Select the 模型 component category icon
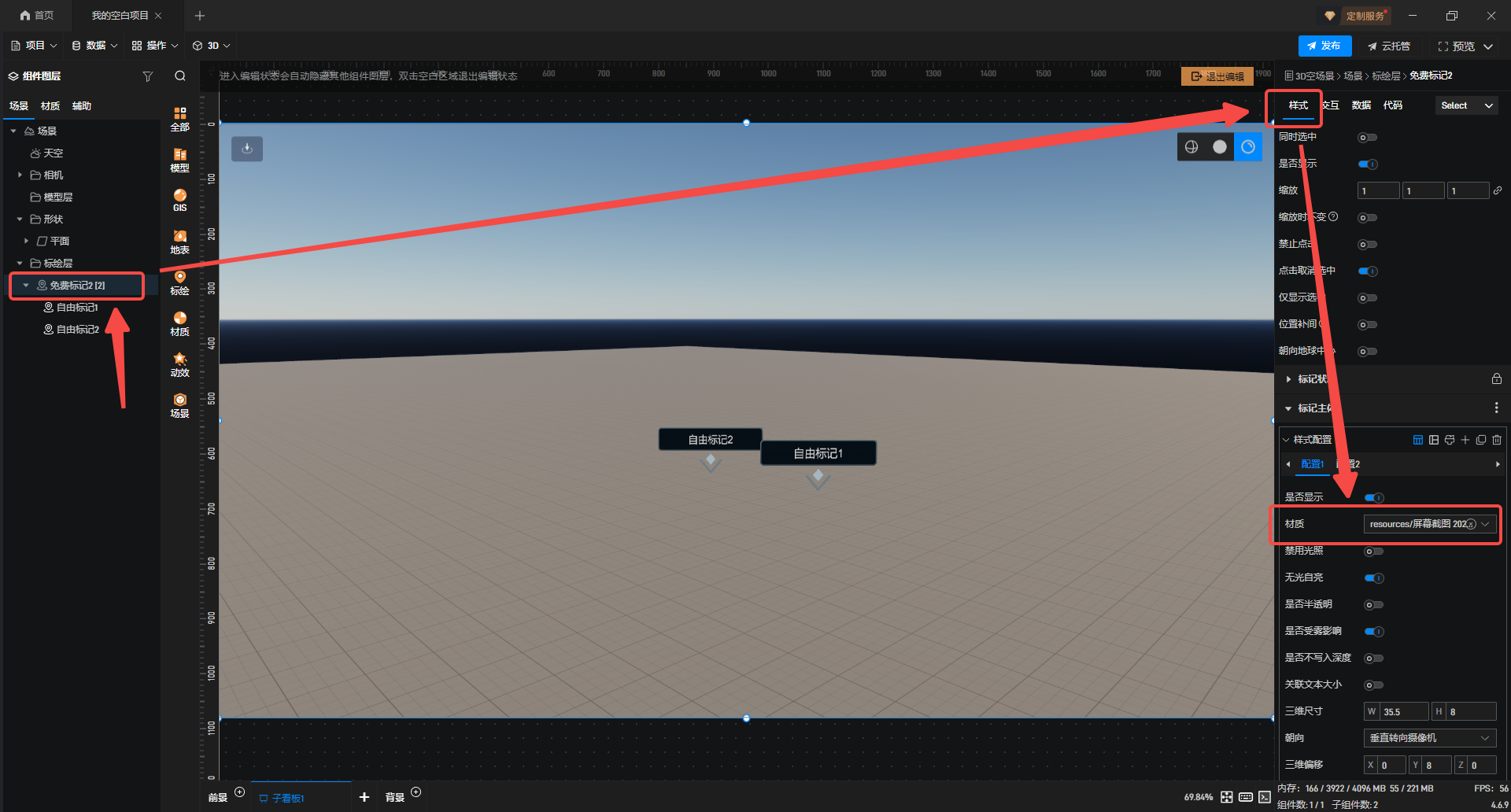This screenshot has height=812, width=1511. tap(179, 160)
